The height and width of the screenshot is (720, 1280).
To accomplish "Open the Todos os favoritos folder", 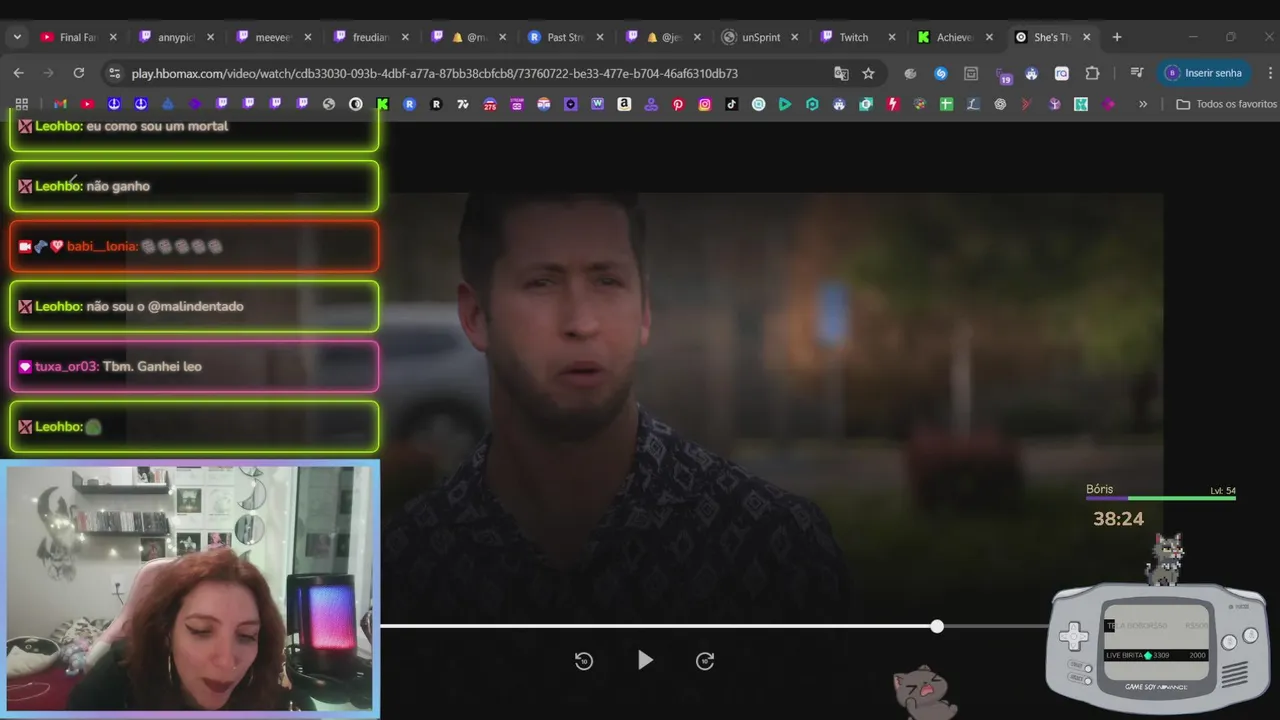I will [x=1227, y=104].
